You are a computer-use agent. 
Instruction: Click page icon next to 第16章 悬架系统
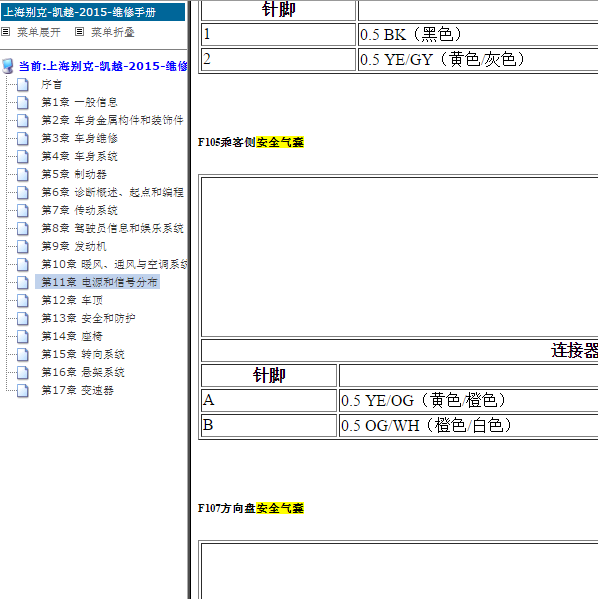coord(23,372)
